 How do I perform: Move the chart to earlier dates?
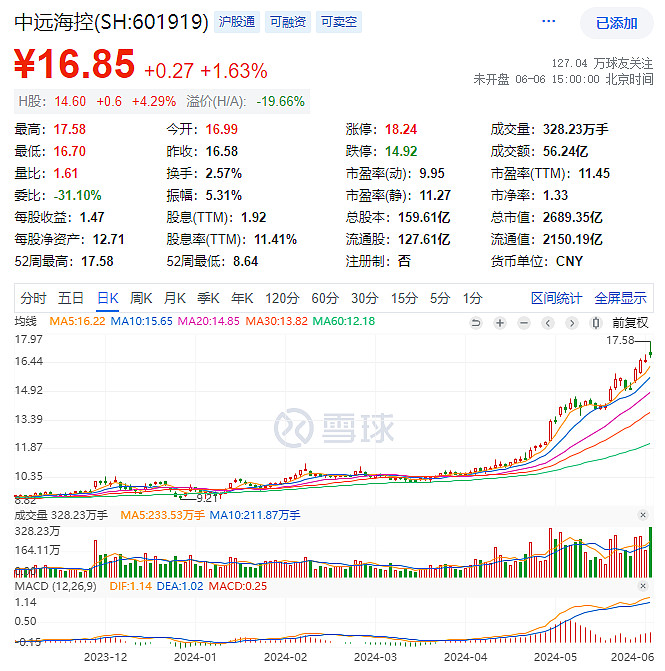[548, 323]
